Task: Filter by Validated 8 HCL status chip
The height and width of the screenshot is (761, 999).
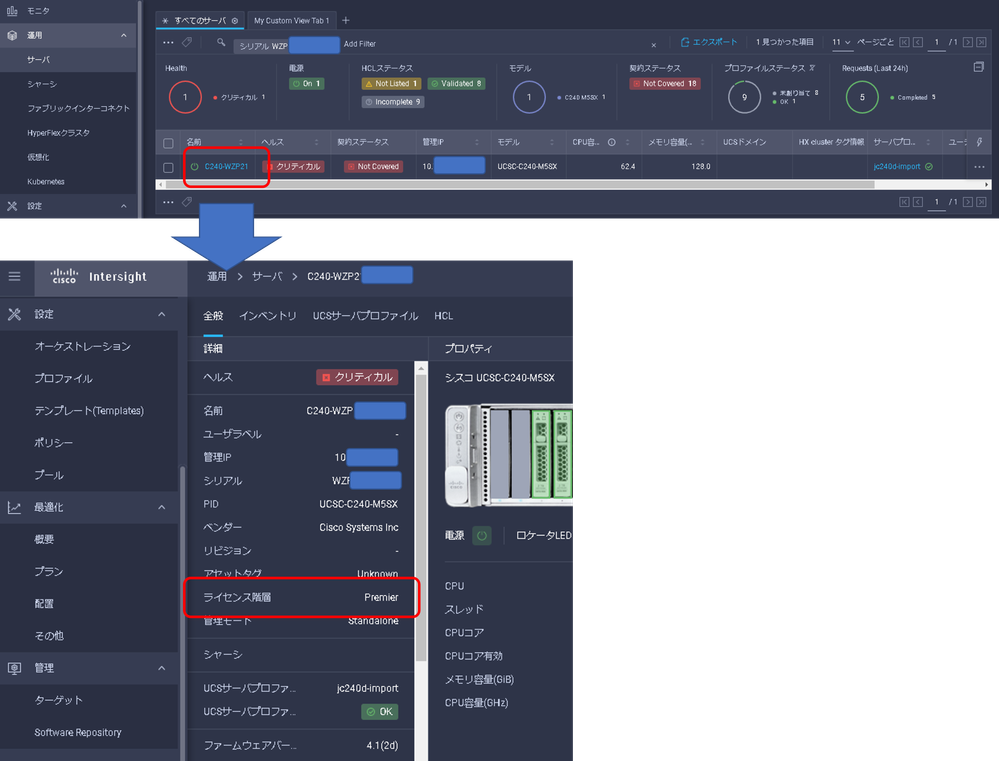Action: click(457, 83)
